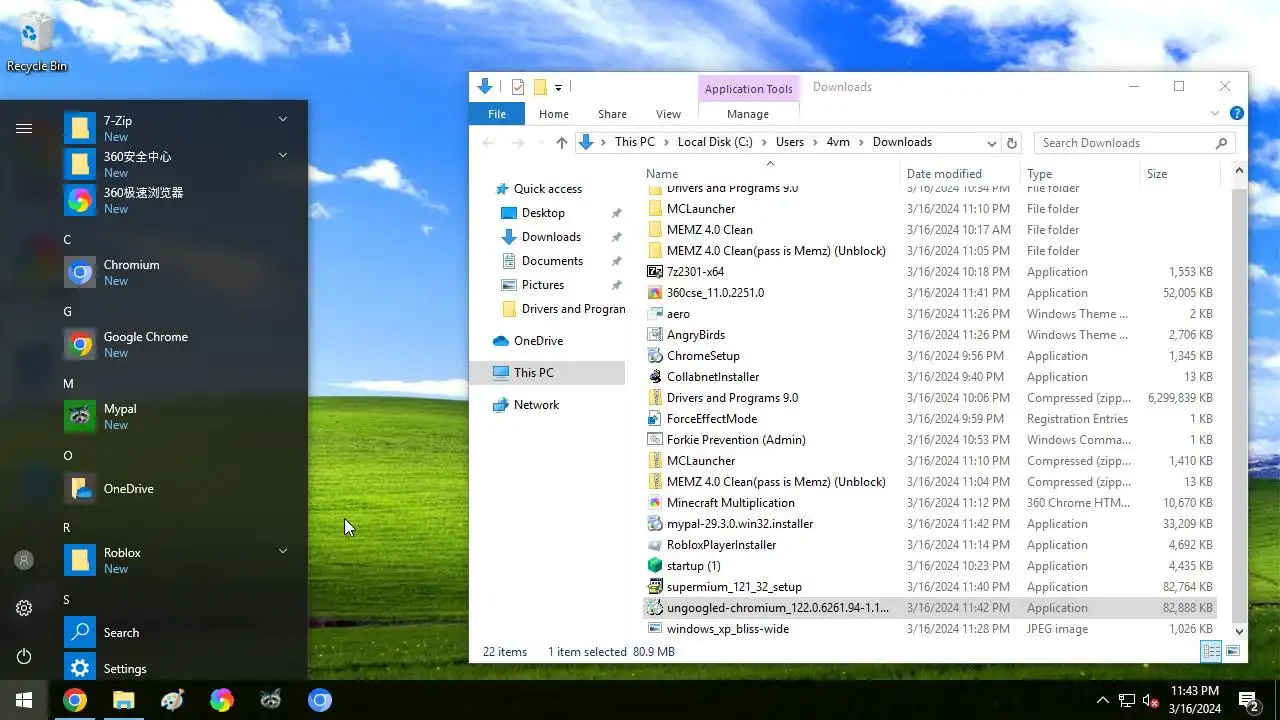Open the notification center icon on taskbar
This screenshot has height=720, width=1280.
[1248, 700]
